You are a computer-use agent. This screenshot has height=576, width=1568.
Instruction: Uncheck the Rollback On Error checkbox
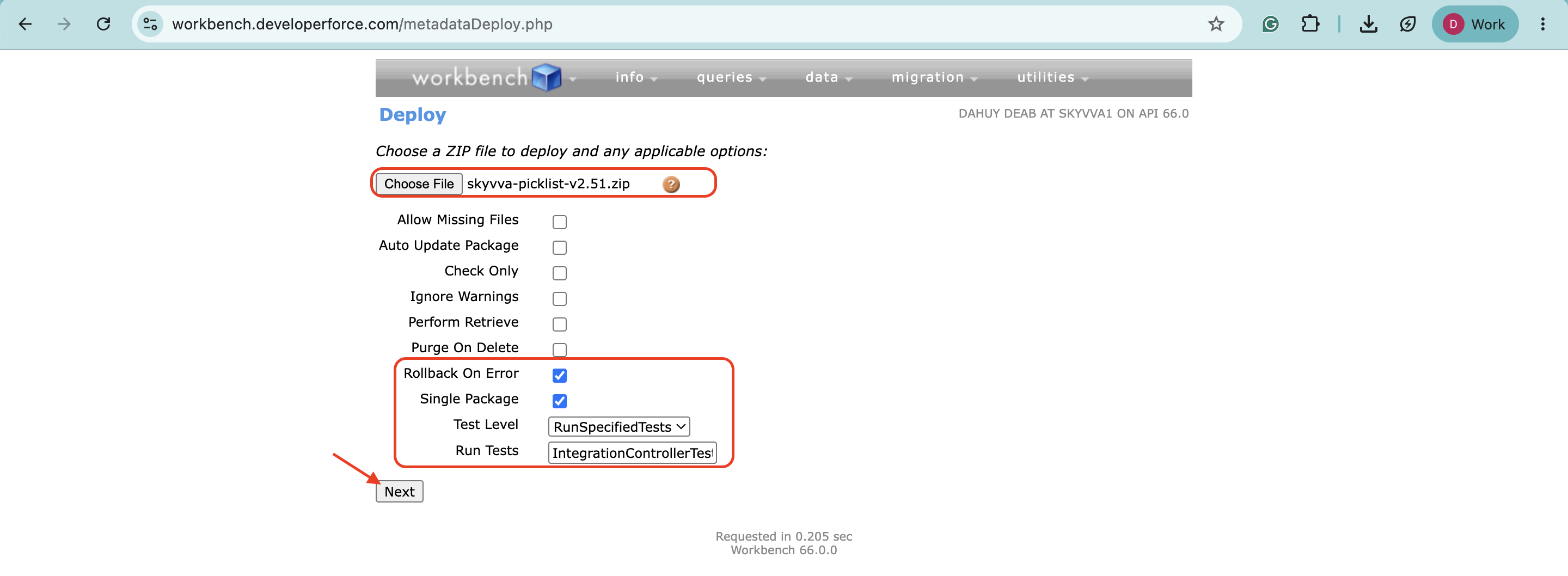(559, 375)
